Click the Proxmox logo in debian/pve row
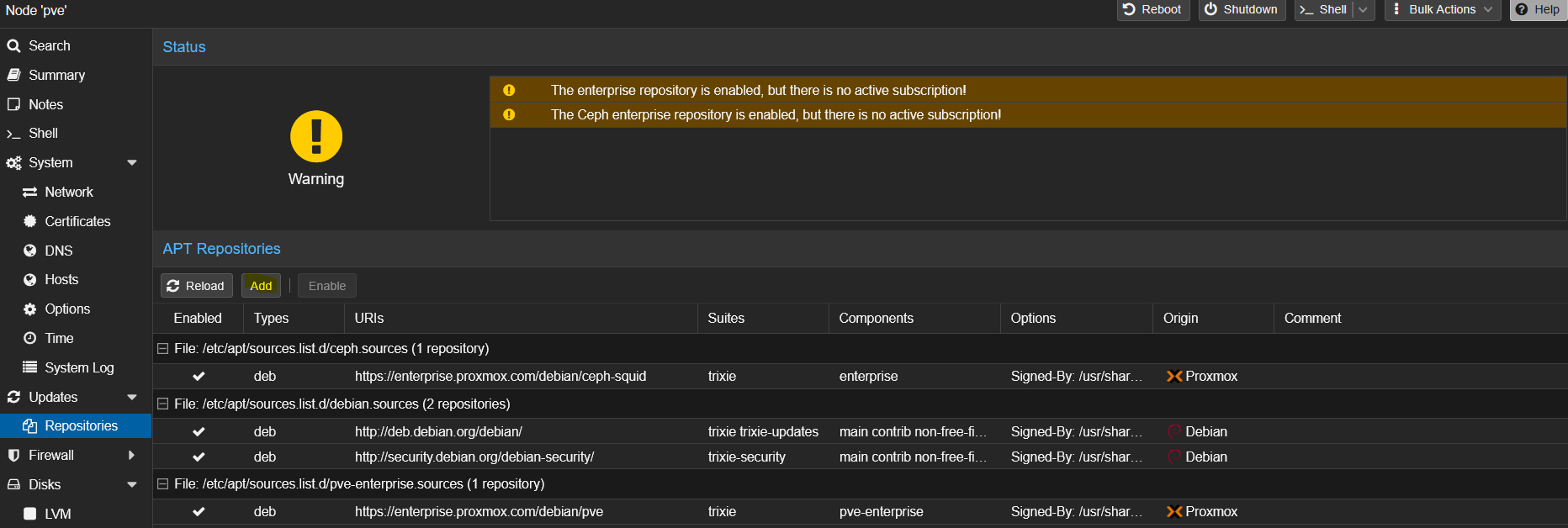Screen dimensions: 1568x528 (x=1174, y=511)
